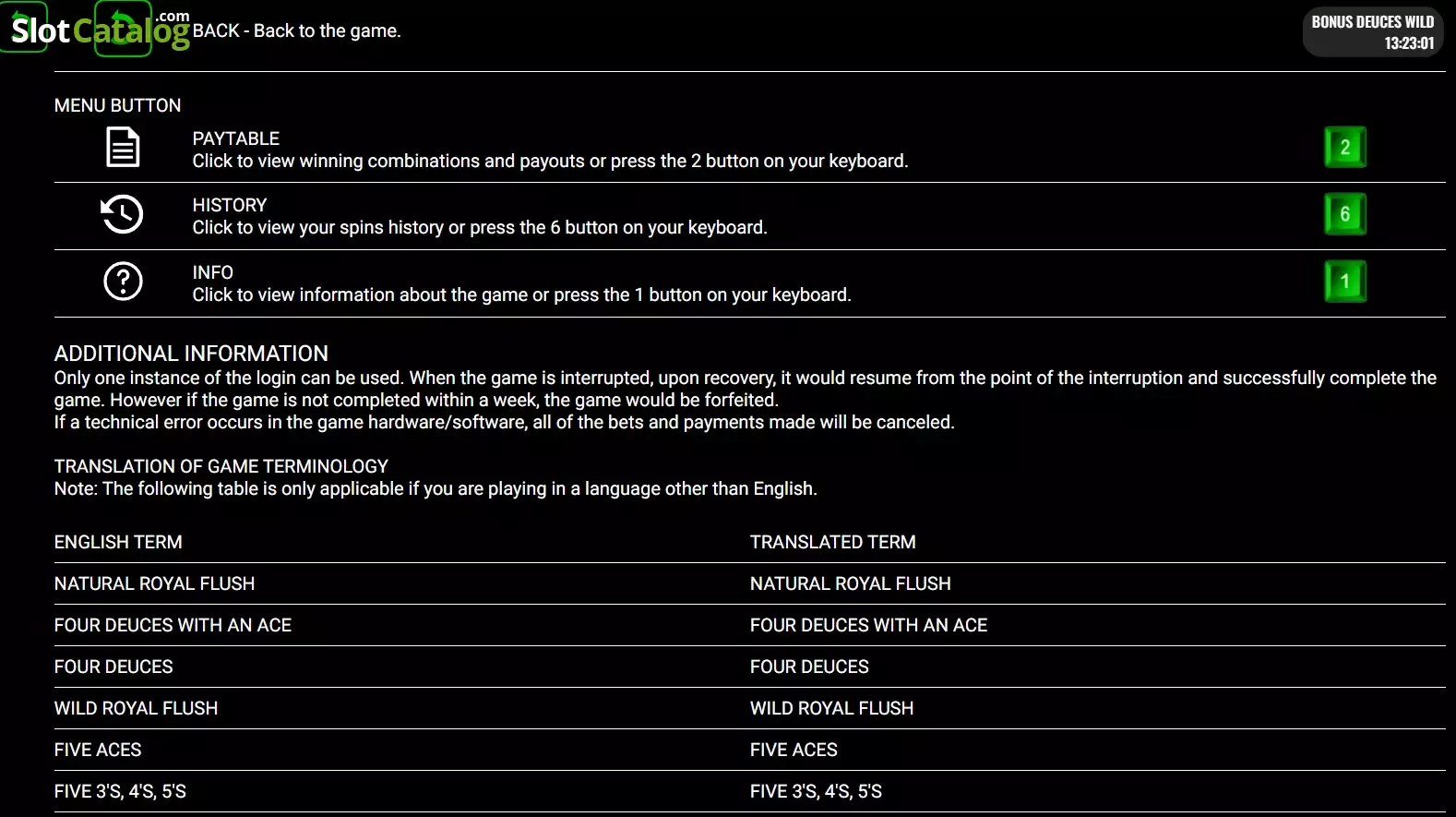Click the green keyboard key labeled 1
This screenshot has width=1456, height=817.
pyautogui.click(x=1344, y=282)
